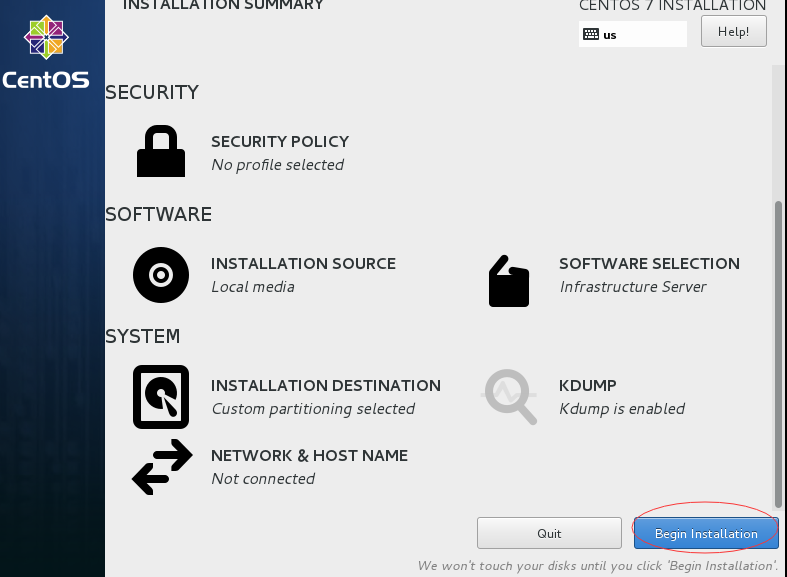Click the 'Custom partitioning selected' text
The height and width of the screenshot is (577, 787).
click(313, 409)
